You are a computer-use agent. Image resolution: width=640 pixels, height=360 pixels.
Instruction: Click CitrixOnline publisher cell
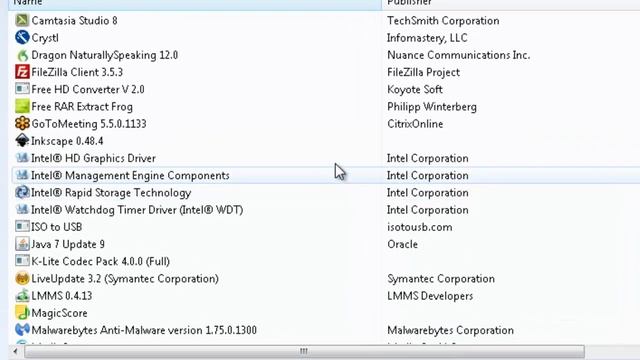point(415,124)
